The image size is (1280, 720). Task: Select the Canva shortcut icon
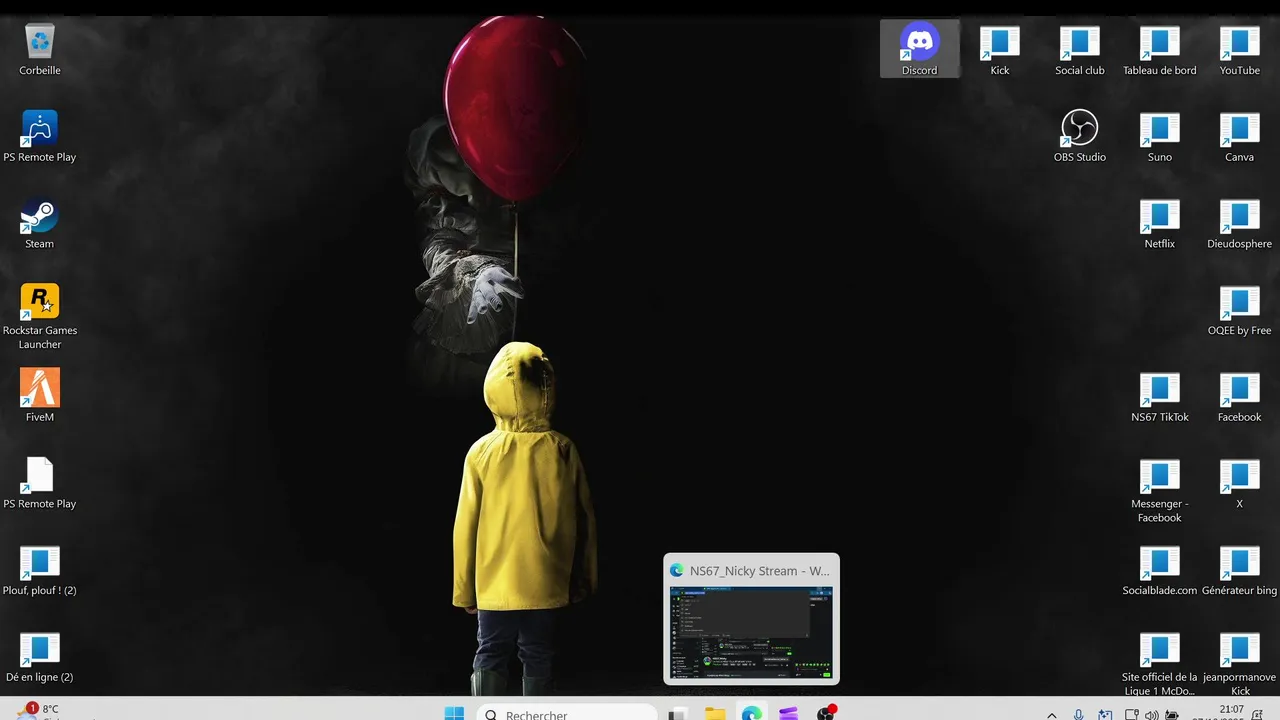pyautogui.click(x=1240, y=136)
